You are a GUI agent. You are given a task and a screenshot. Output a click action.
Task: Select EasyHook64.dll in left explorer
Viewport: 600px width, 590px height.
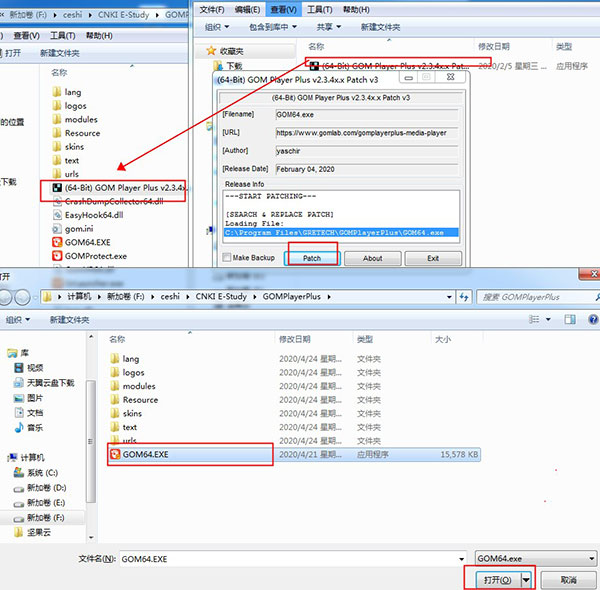click(x=88, y=215)
